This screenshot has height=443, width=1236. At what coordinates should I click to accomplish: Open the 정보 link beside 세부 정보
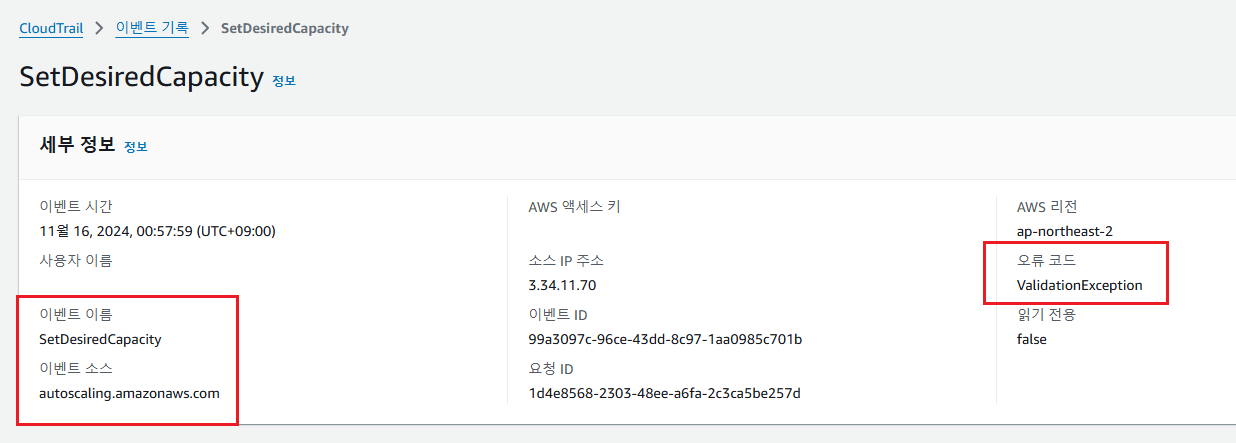(135, 147)
